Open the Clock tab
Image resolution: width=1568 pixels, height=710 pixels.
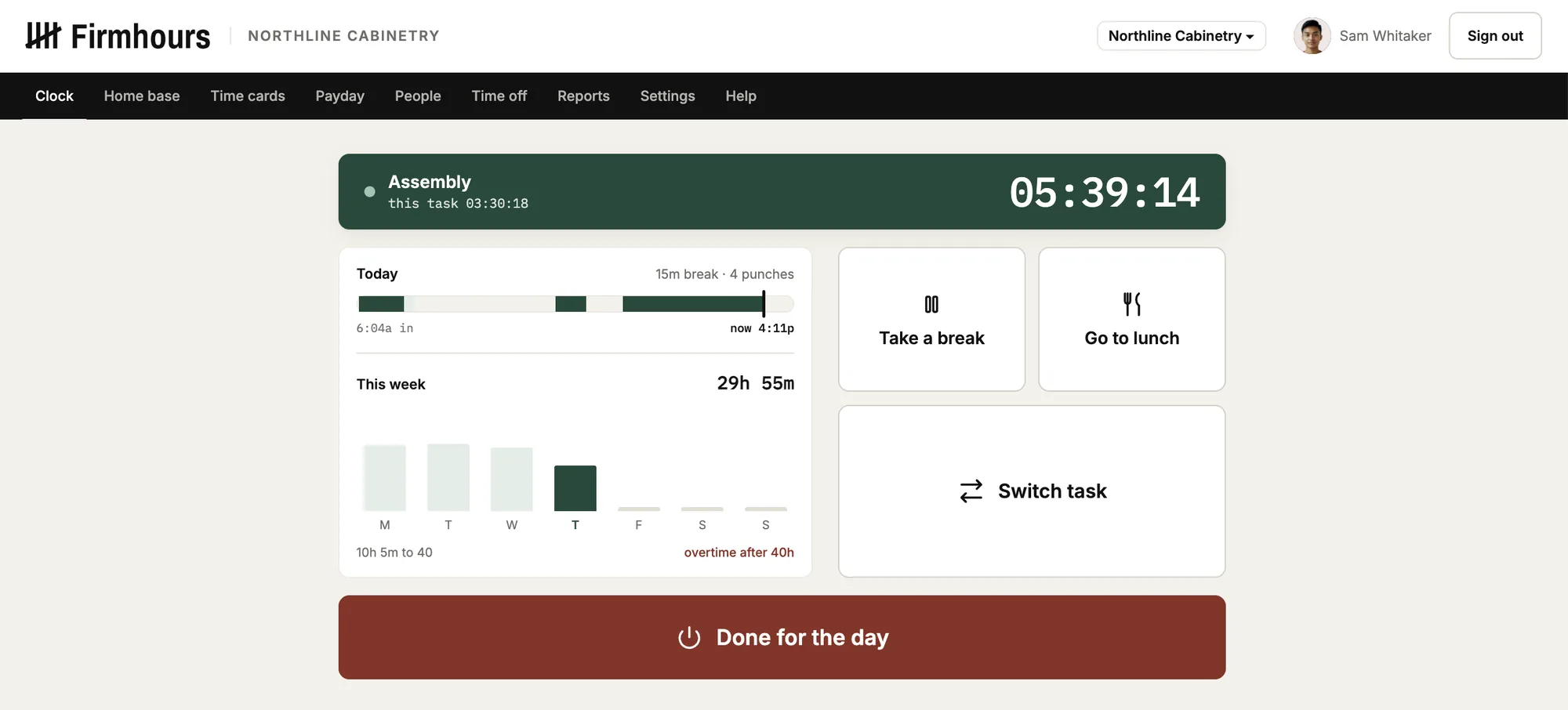(x=54, y=96)
